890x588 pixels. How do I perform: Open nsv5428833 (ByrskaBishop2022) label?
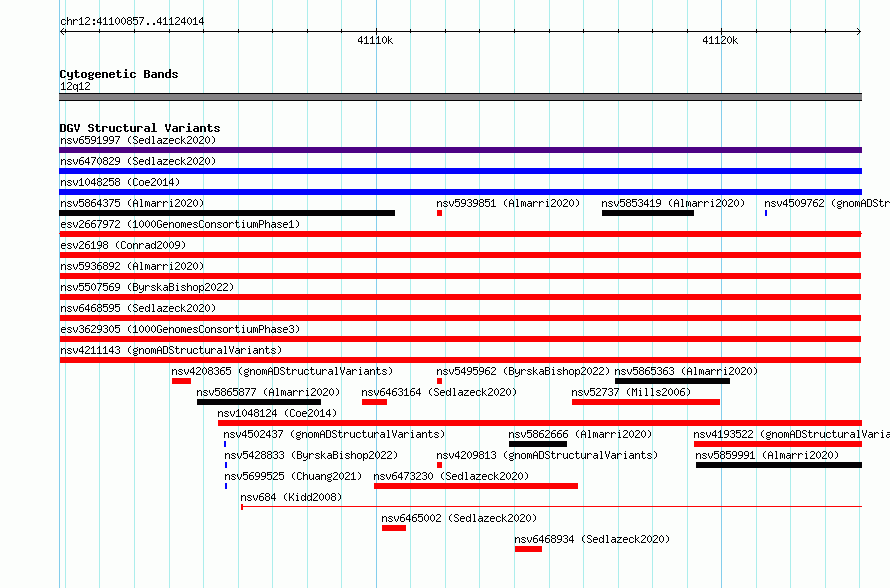pos(311,455)
